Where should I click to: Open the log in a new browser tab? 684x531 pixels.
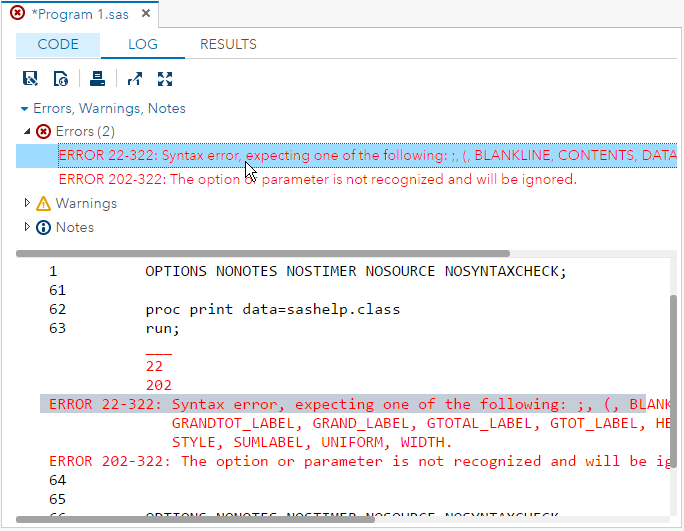coord(135,79)
